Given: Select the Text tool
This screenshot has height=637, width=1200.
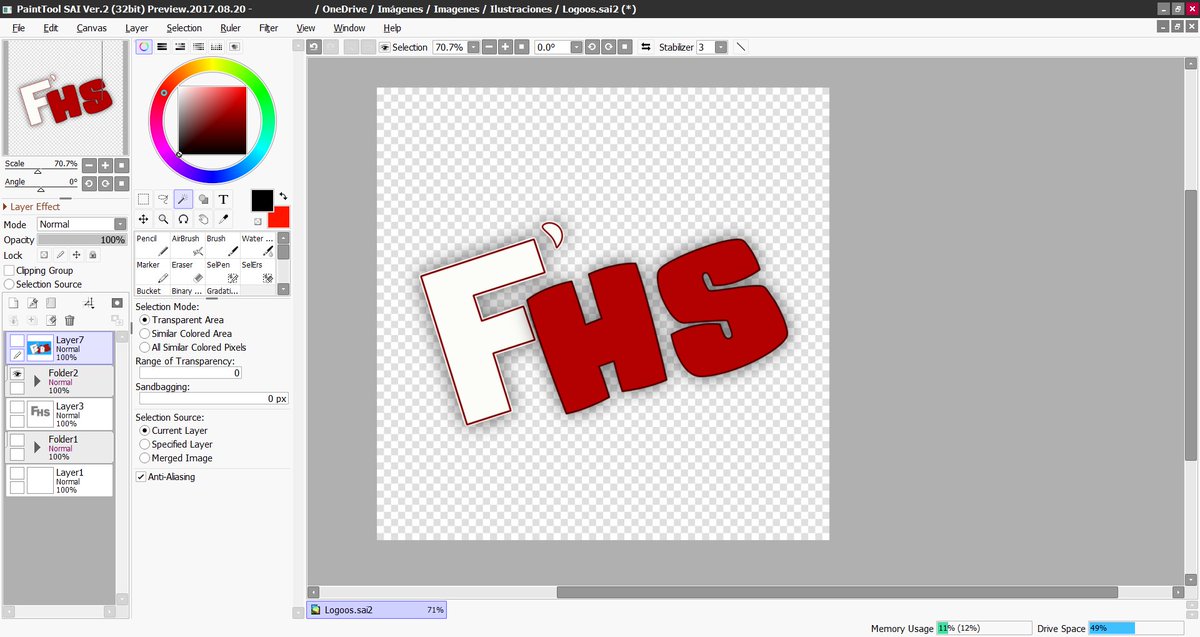Looking at the screenshot, I should (x=223, y=199).
